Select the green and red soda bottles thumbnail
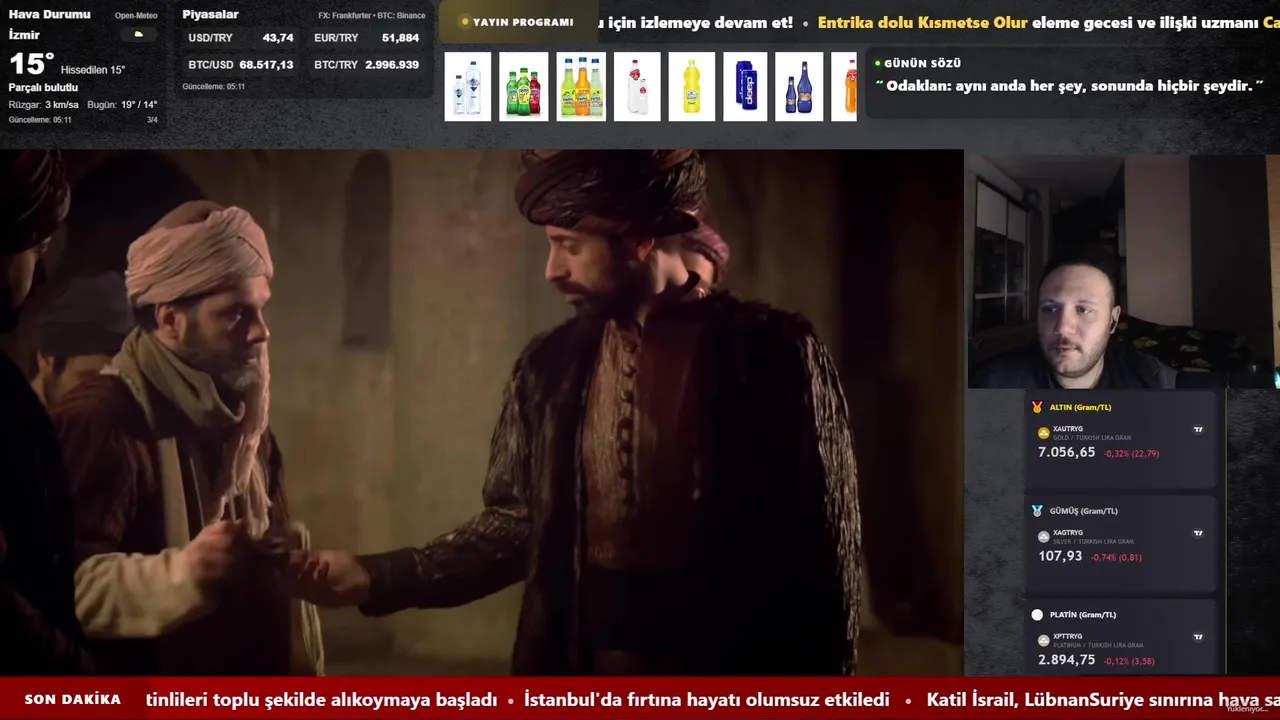The height and width of the screenshot is (720, 1280). (523, 87)
